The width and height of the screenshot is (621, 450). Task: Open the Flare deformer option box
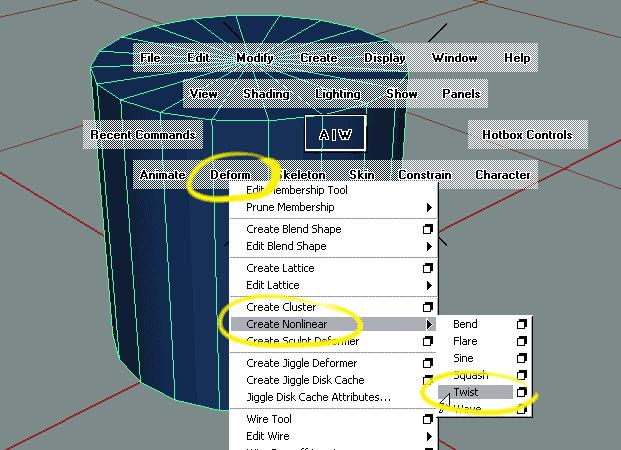521,342
